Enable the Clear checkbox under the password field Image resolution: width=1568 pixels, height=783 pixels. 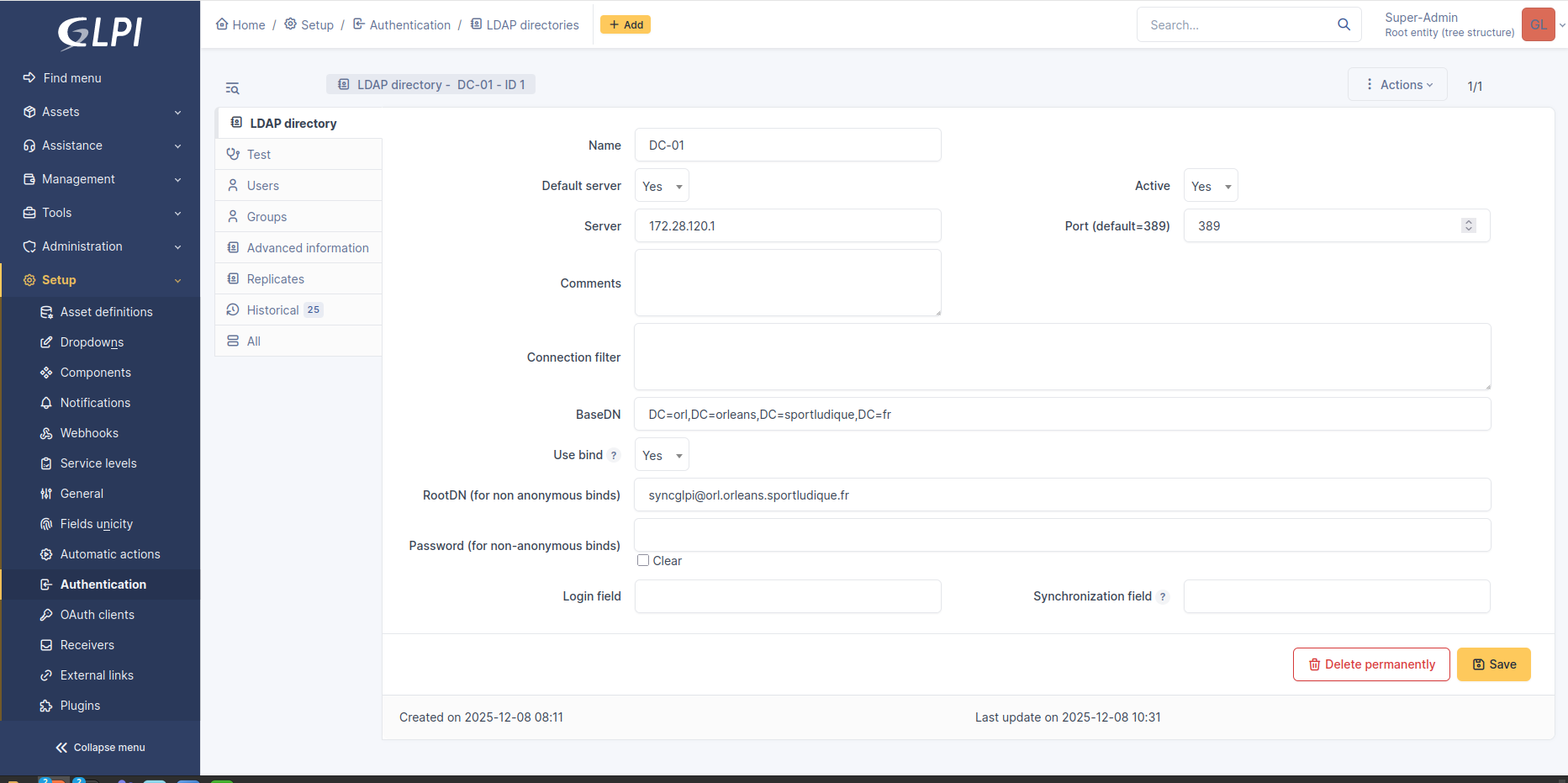(642, 560)
